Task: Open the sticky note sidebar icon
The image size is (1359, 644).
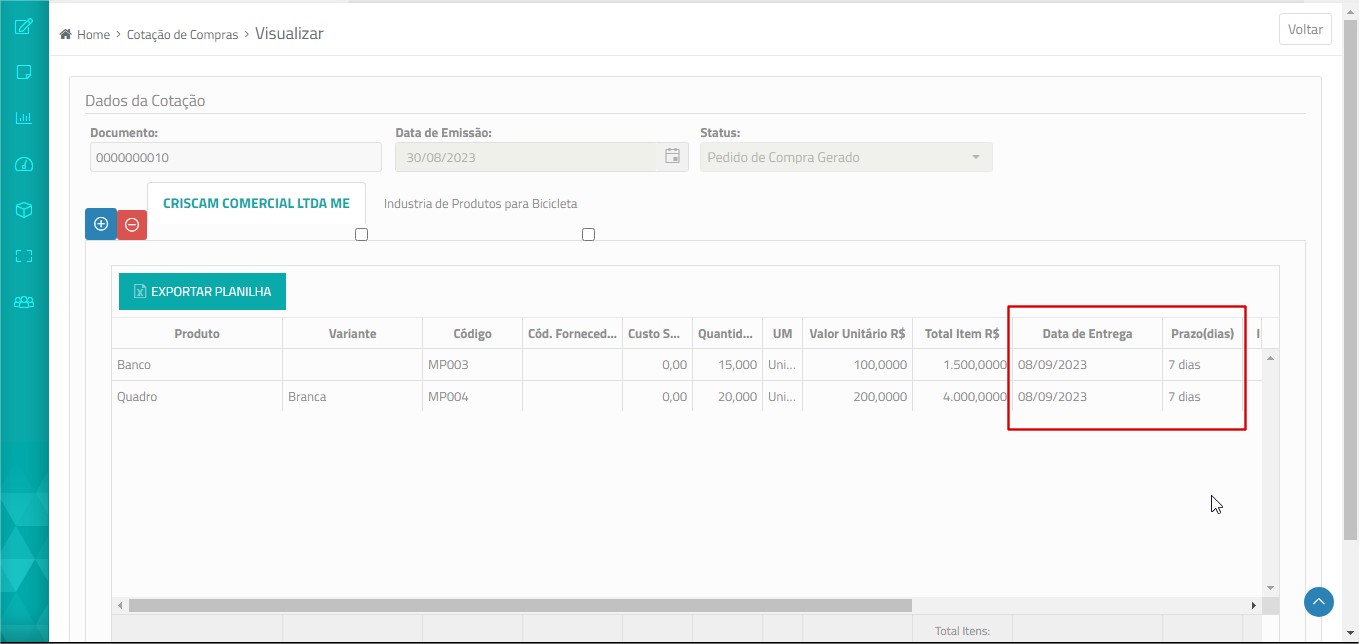Action: point(24,72)
